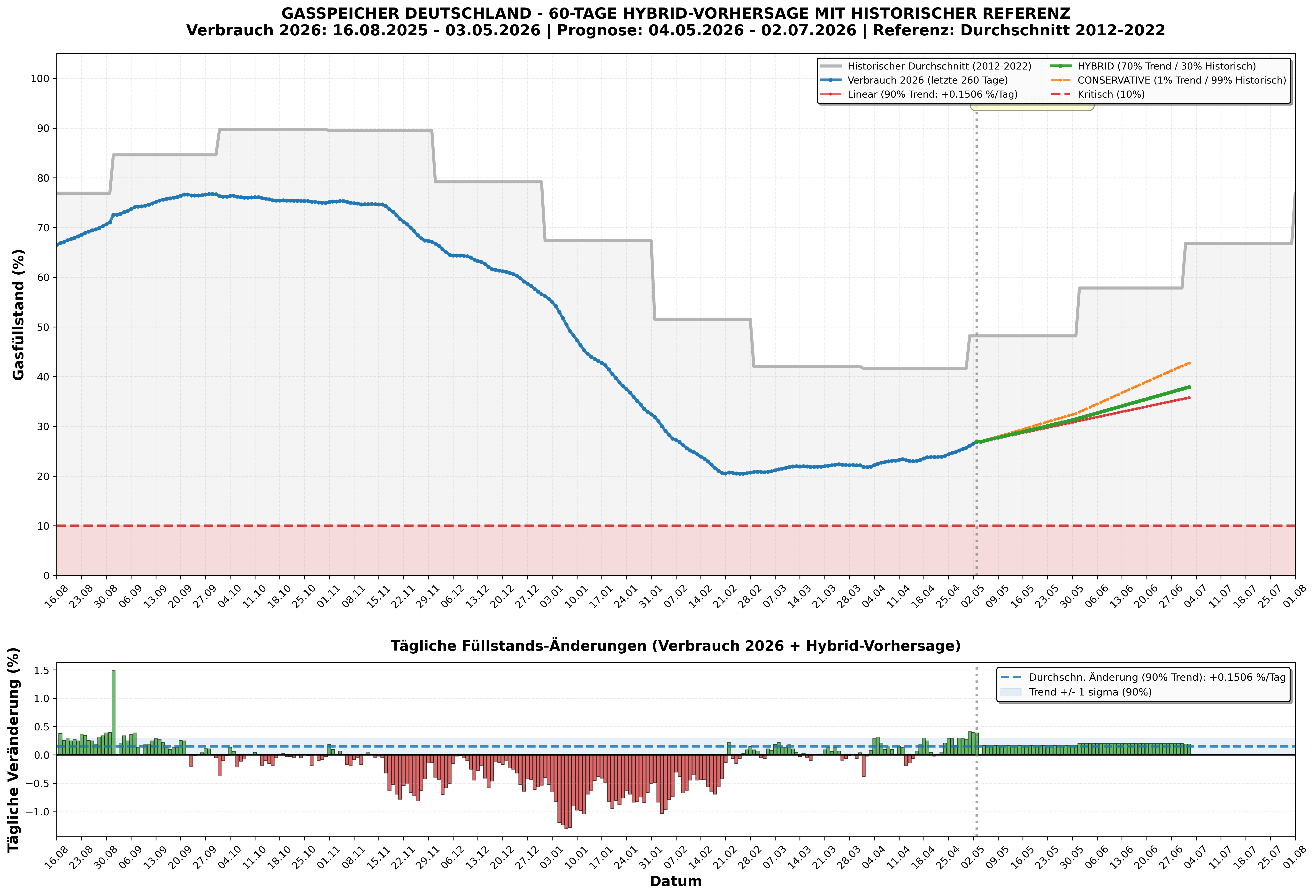Click the endpoint of the red Linear forecast line
Viewport: 1316px width, 896px height.
coord(1189,398)
